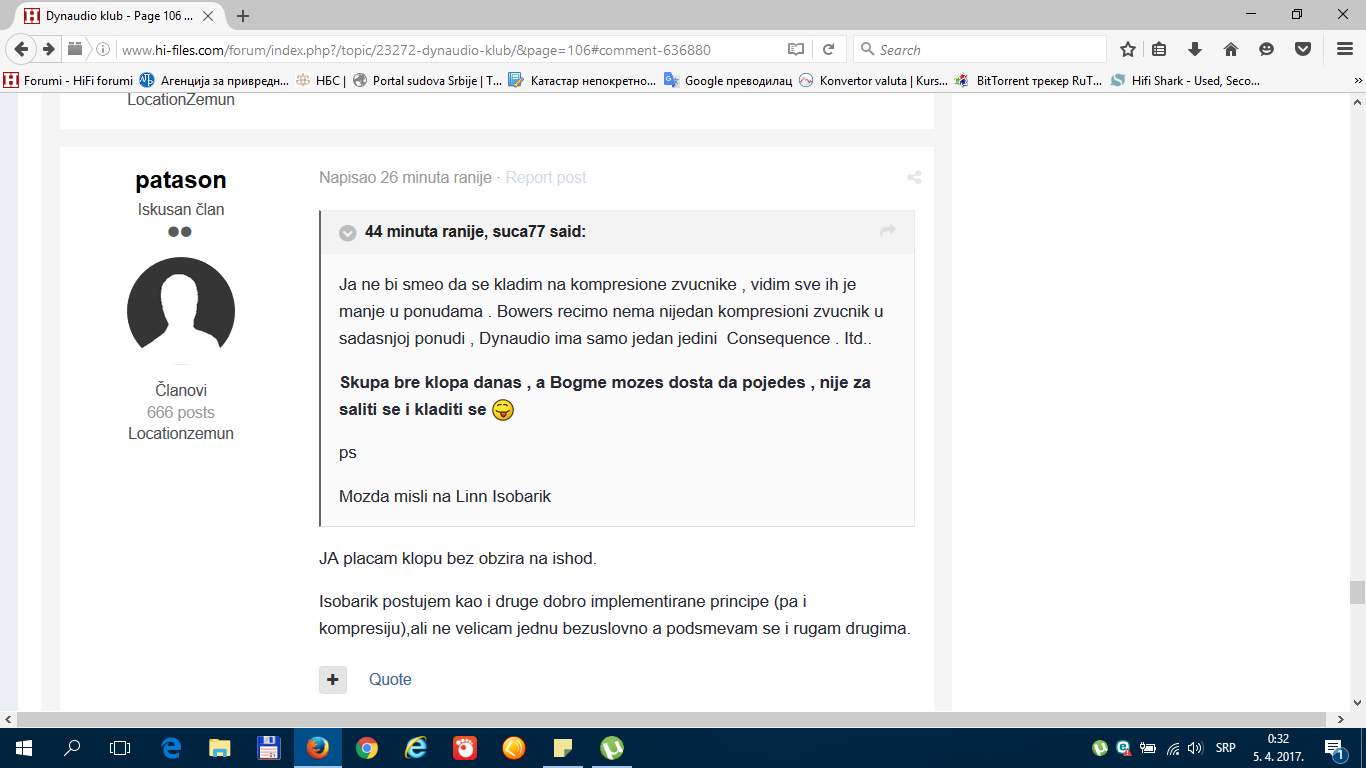The height and width of the screenshot is (768, 1366).
Task: Go forward with the browser forward arrow
Action: 48,49
